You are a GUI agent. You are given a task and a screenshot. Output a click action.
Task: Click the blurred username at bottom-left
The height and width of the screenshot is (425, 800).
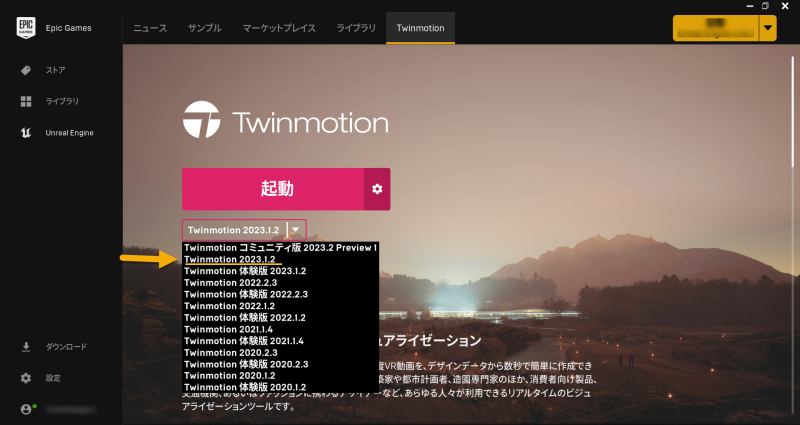click(x=70, y=409)
